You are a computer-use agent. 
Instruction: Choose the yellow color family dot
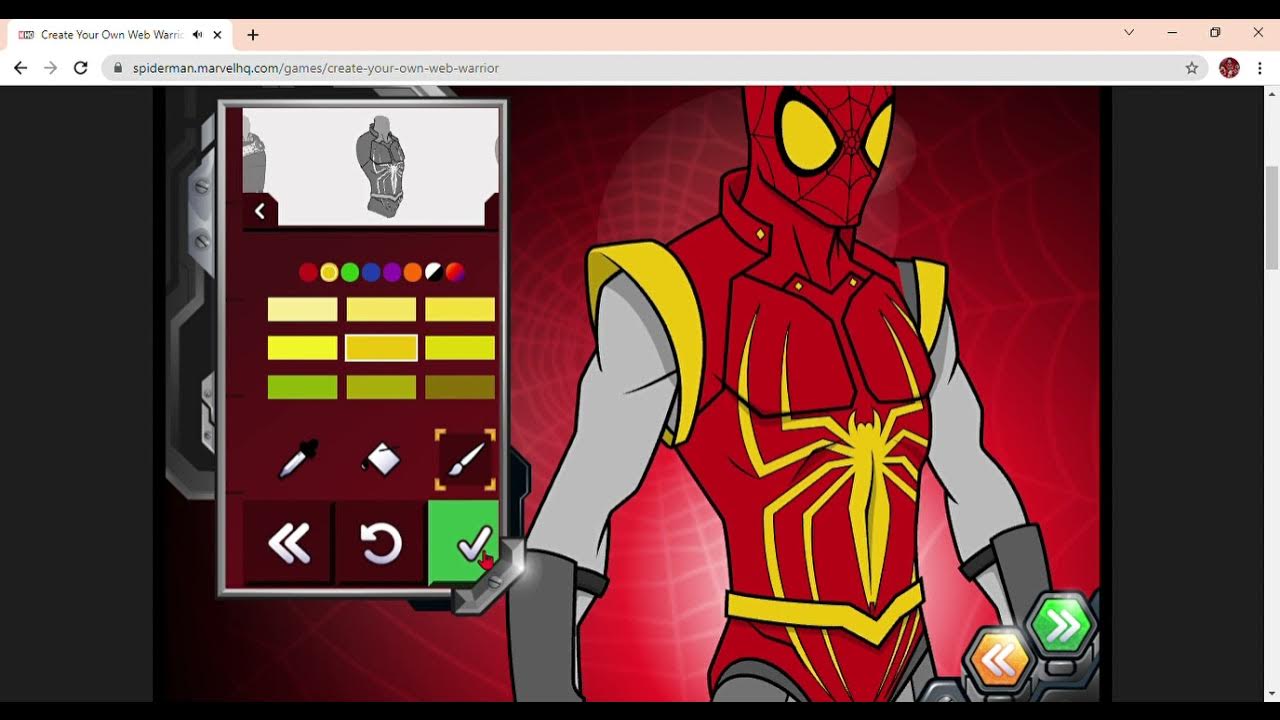(329, 272)
